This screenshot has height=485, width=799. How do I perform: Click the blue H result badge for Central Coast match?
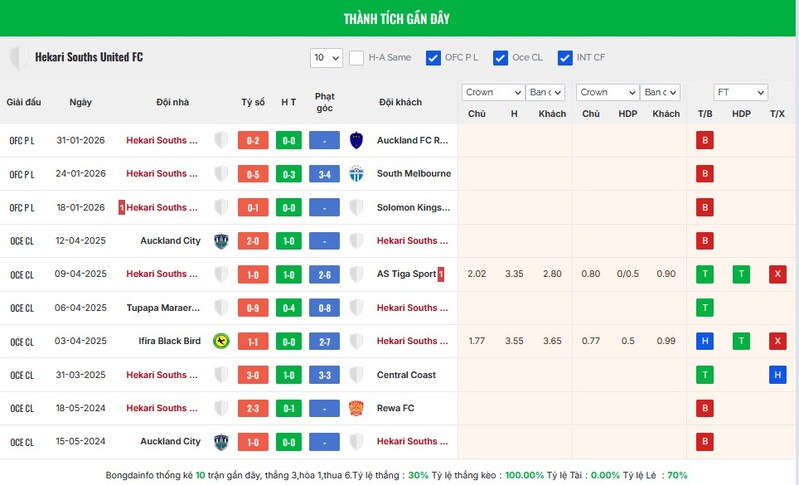tap(777, 375)
